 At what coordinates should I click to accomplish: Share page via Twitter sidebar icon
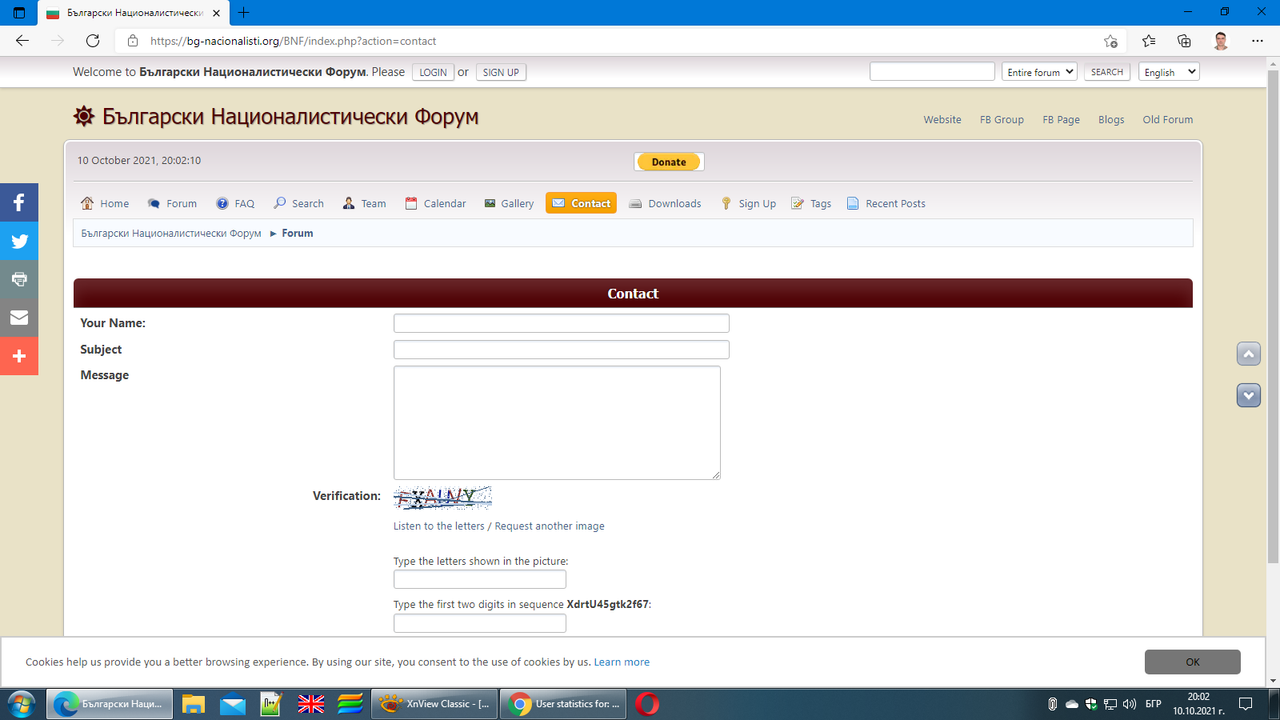pyautogui.click(x=19, y=241)
